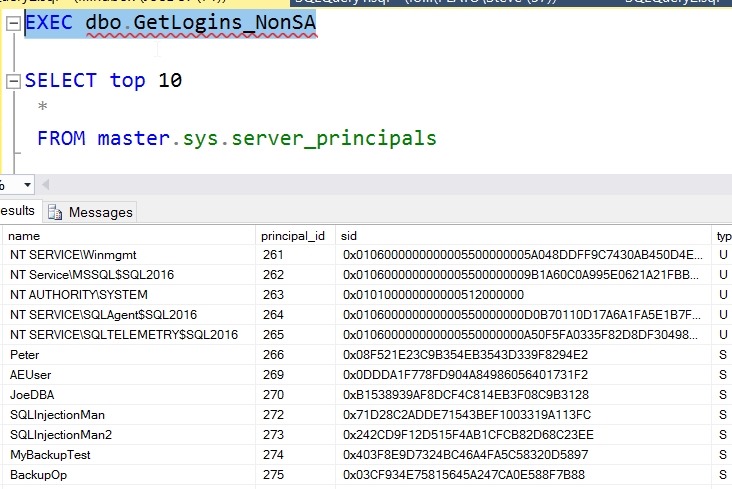The width and height of the screenshot is (732, 489).
Task: Select the sid value for BackupOp
Action: tap(463, 475)
